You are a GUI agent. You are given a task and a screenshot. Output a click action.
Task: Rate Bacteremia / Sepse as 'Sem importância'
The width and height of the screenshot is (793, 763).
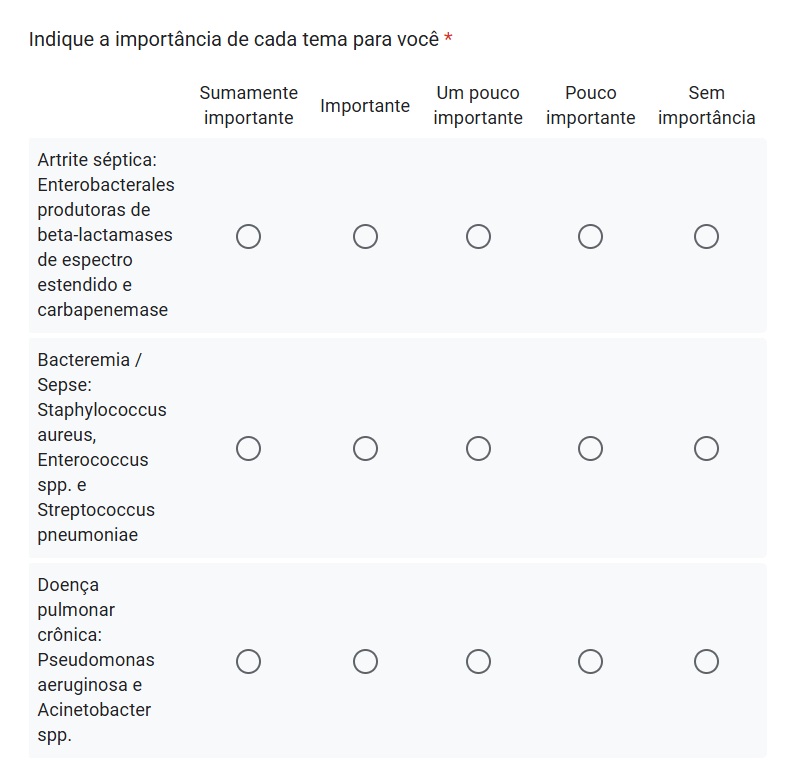[x=706, y=449]
